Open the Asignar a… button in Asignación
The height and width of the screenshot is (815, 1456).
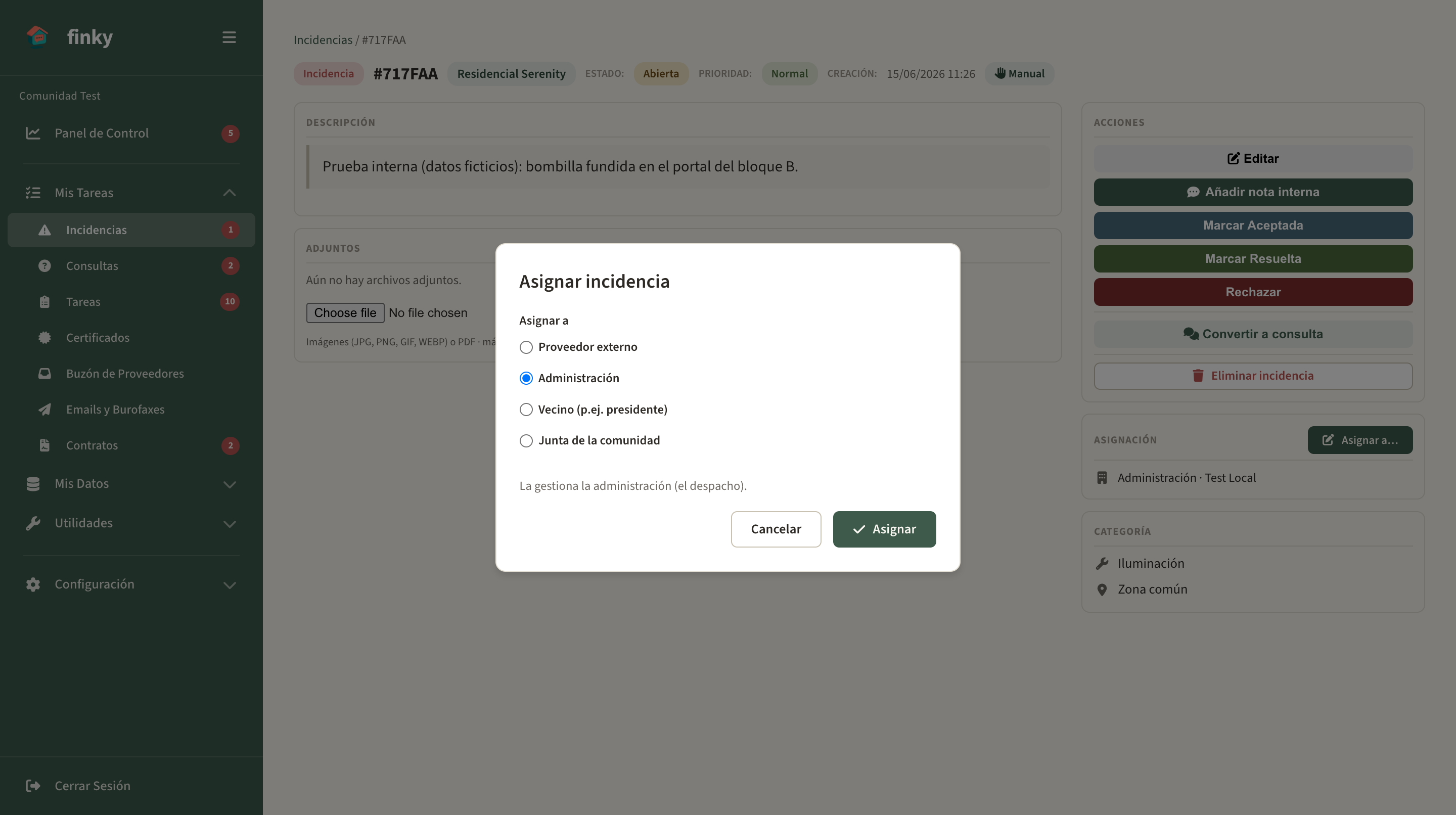click(1359, 440)
